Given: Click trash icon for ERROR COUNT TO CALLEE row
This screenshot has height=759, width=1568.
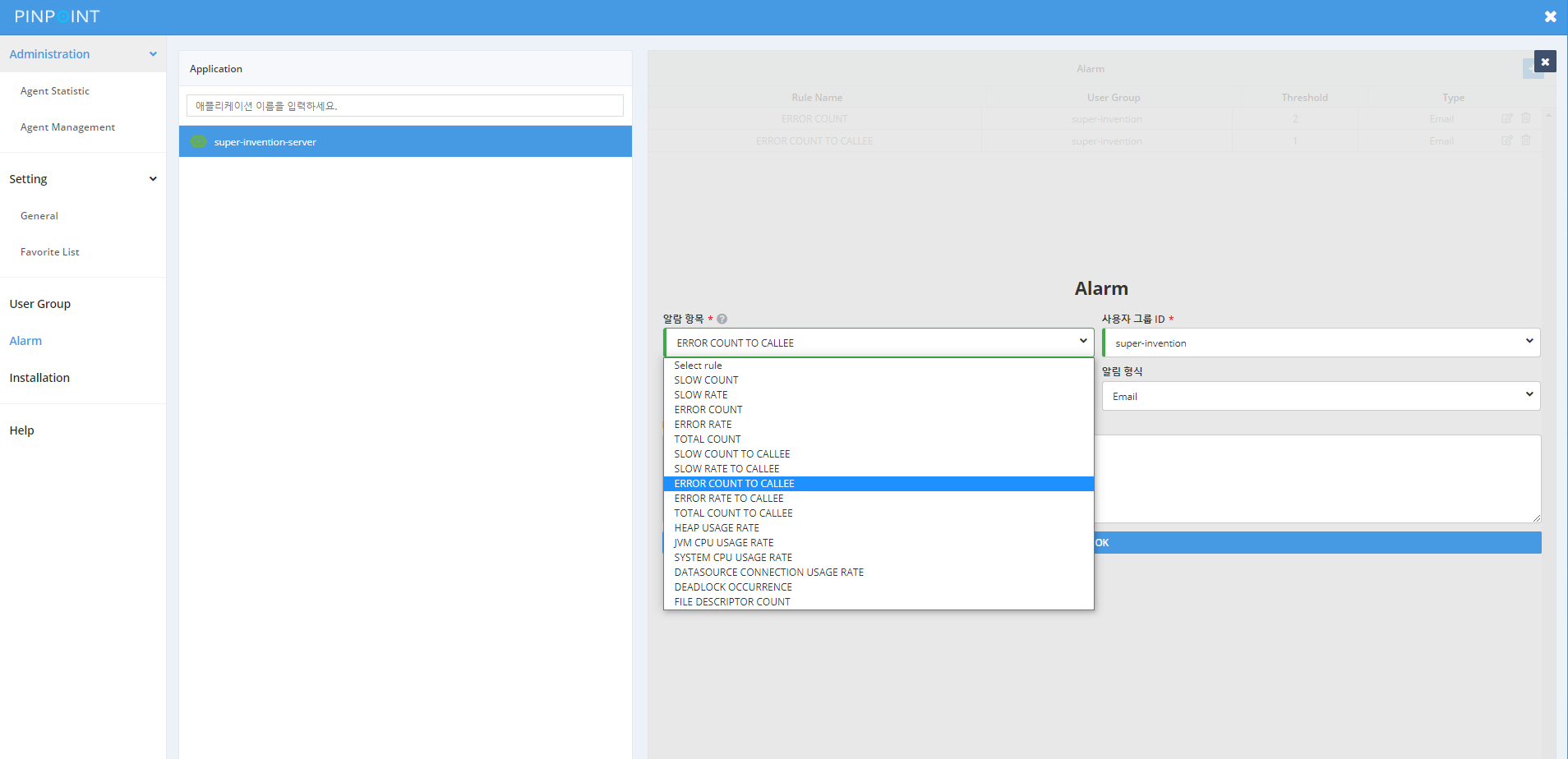Looking at the screenshot, I should pyautogui.click(x=1526, y=140).
